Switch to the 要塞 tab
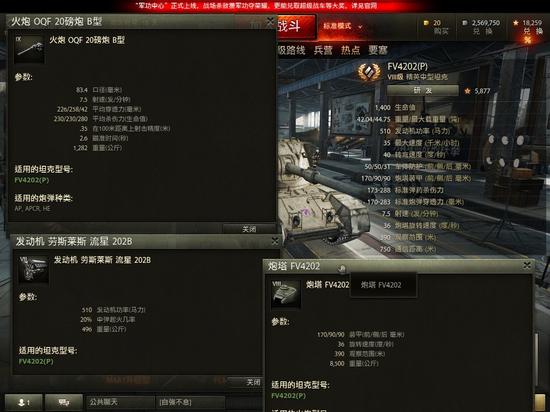The width and height of the screenshot is (550, 412). click(378, 50)
